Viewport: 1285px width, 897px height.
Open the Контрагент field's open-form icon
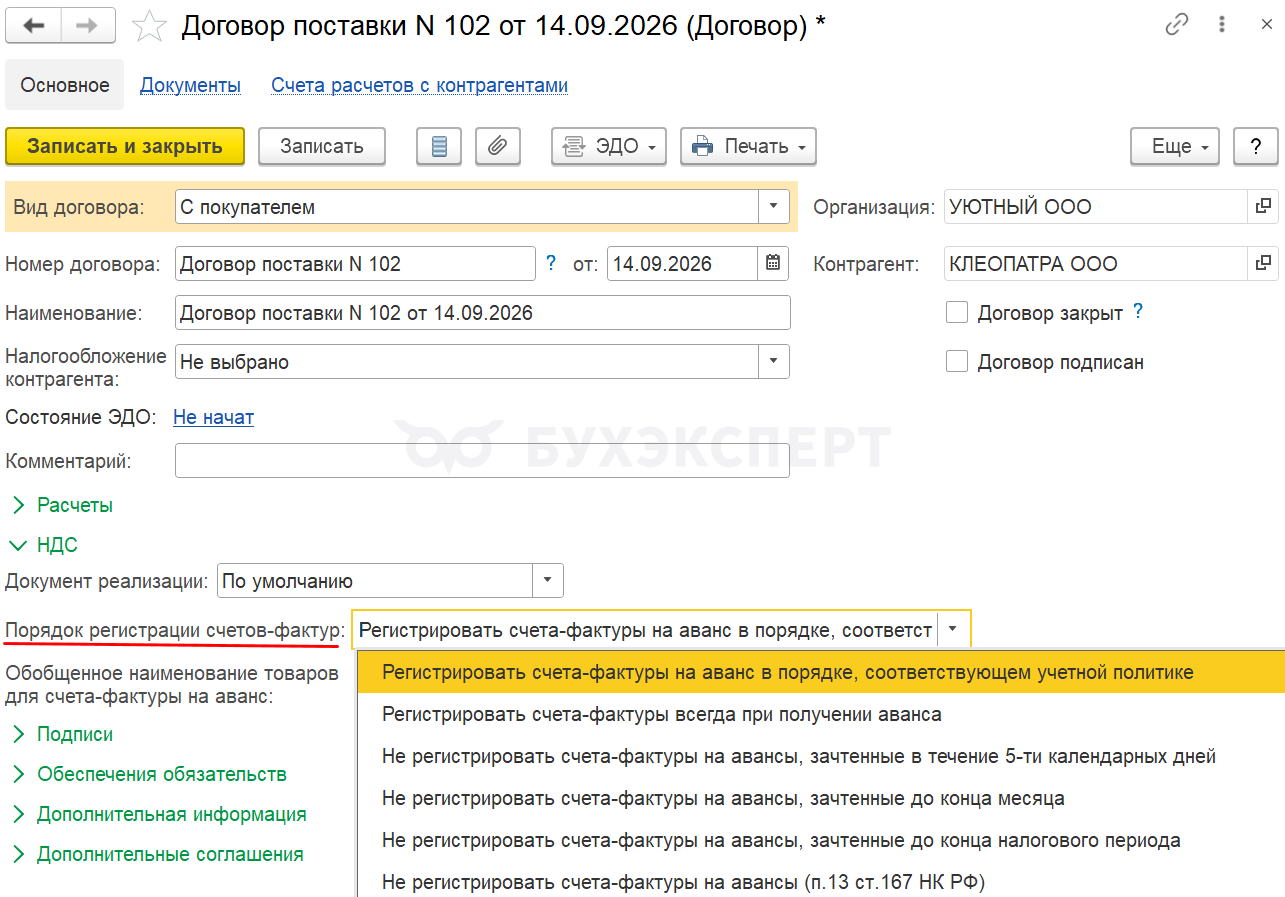tap(1263, 264)
